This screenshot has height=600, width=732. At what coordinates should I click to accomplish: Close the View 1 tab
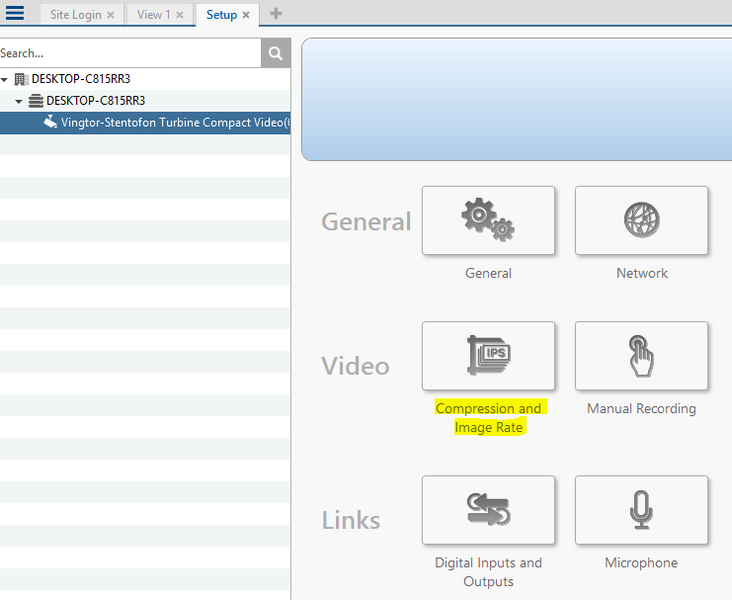(x=180, y=15)
